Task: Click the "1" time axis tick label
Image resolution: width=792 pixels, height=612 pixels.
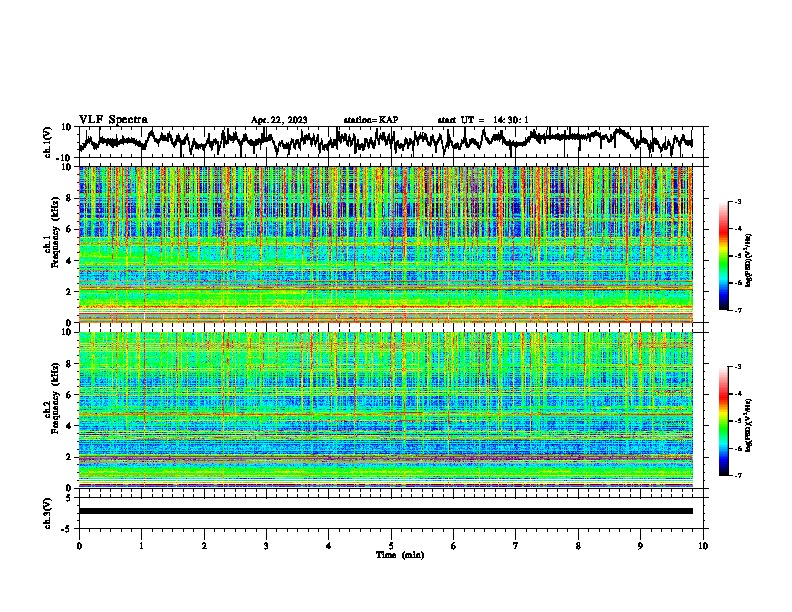Action: pyautogui.click(x=141, y=546)
